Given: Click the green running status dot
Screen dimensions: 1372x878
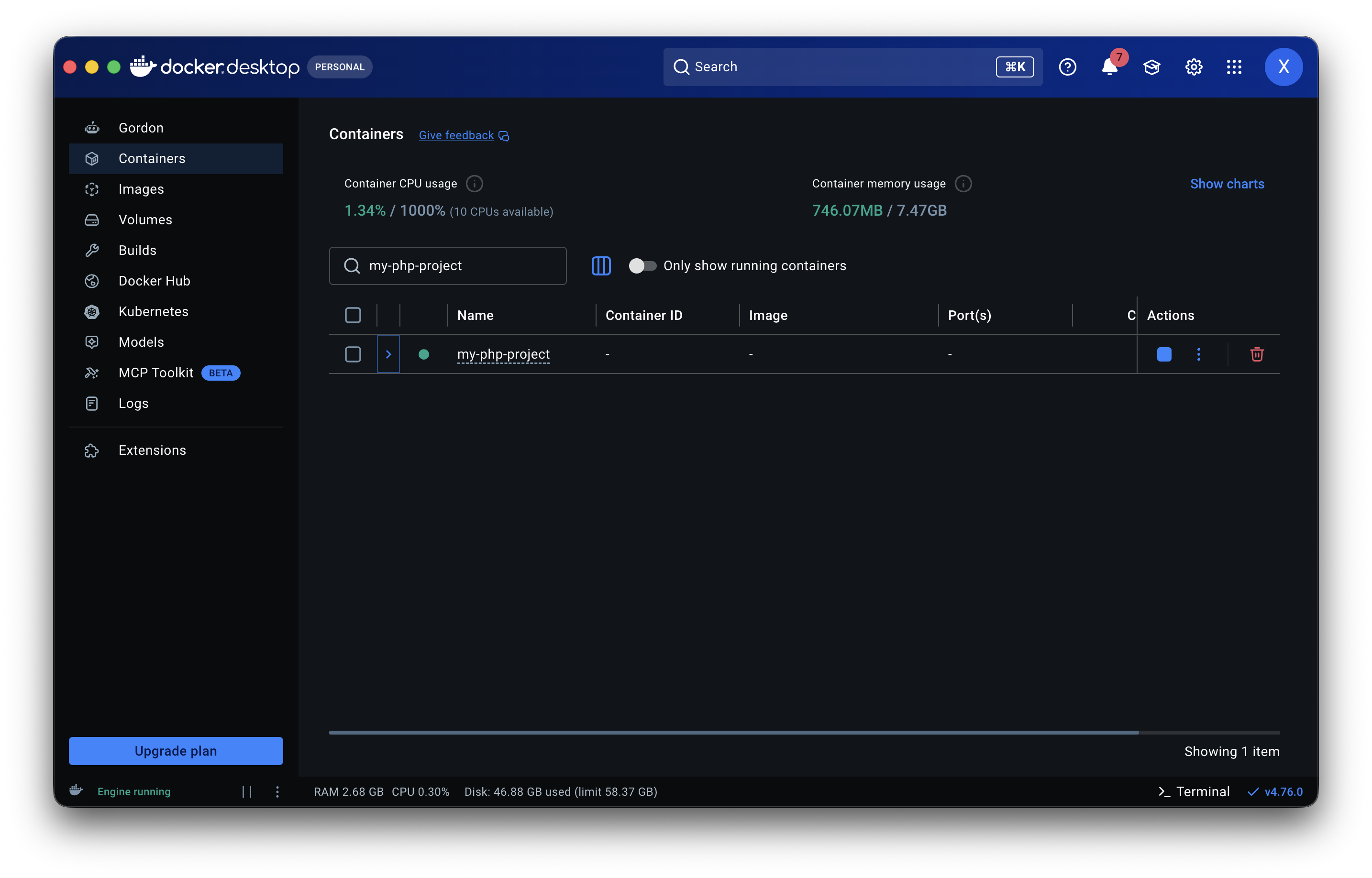Looking at the screenshot, I should point(424,354).
